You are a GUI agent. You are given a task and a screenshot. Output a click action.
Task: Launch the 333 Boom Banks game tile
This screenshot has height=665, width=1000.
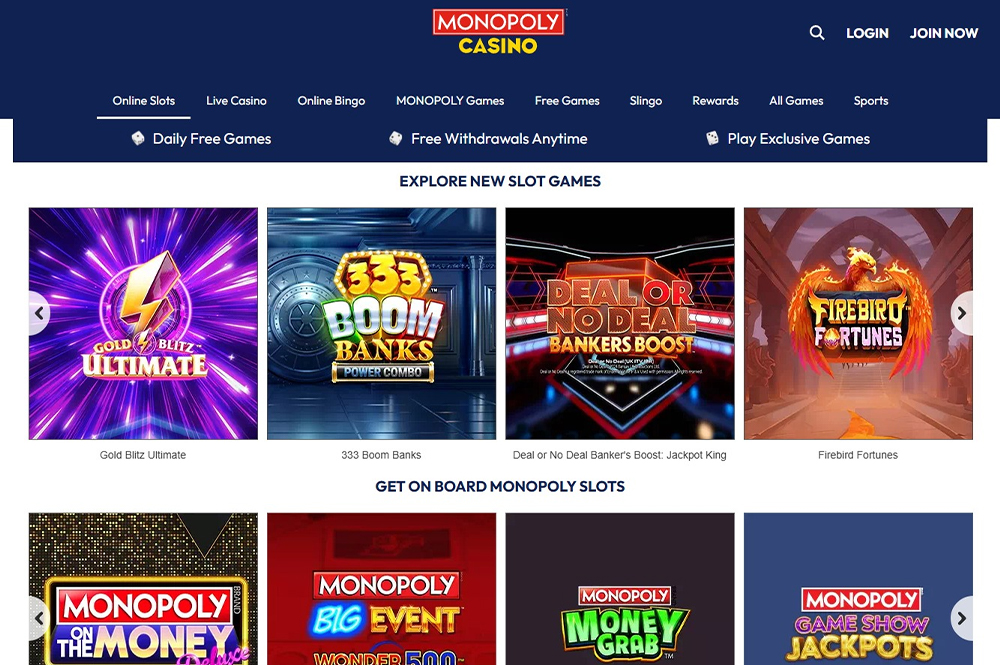(381, 323)
